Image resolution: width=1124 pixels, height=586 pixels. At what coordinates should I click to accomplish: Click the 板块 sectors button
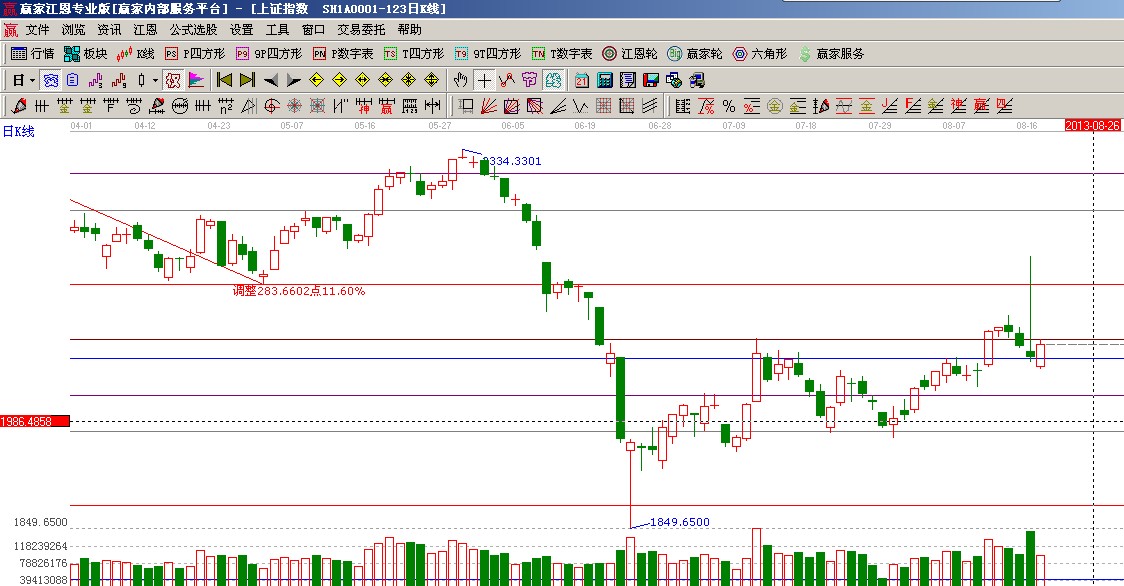(86, 54)
